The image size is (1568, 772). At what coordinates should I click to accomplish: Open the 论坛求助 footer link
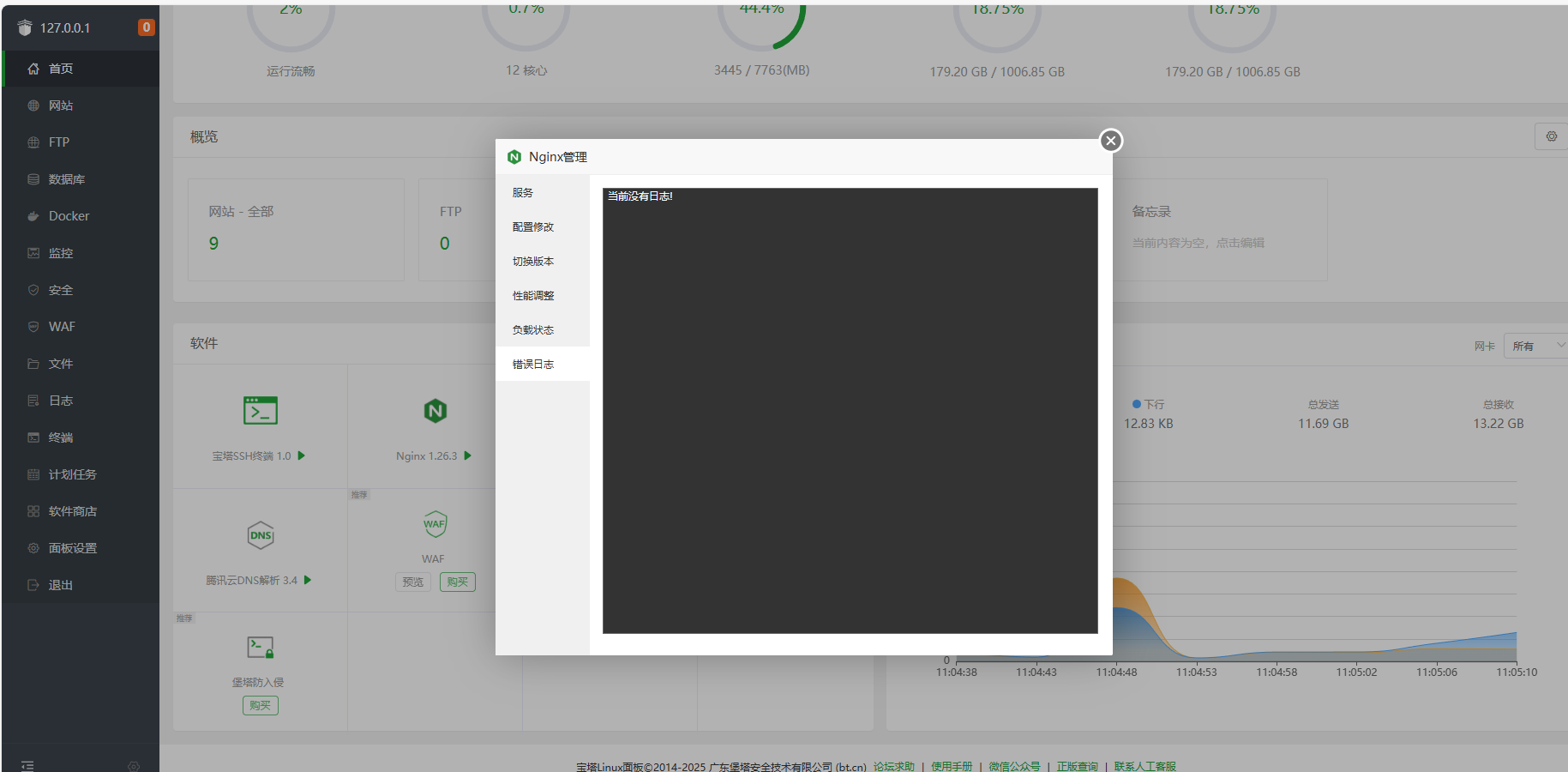pos(893,766)
